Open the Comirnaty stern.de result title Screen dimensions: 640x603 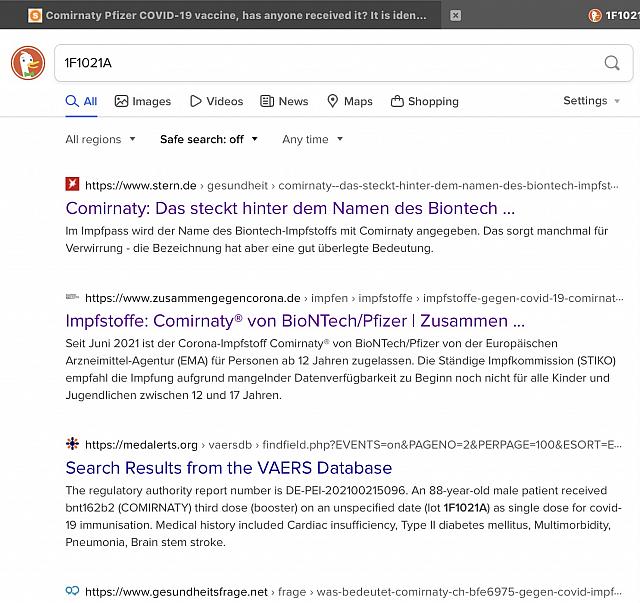tap(290, 208)
